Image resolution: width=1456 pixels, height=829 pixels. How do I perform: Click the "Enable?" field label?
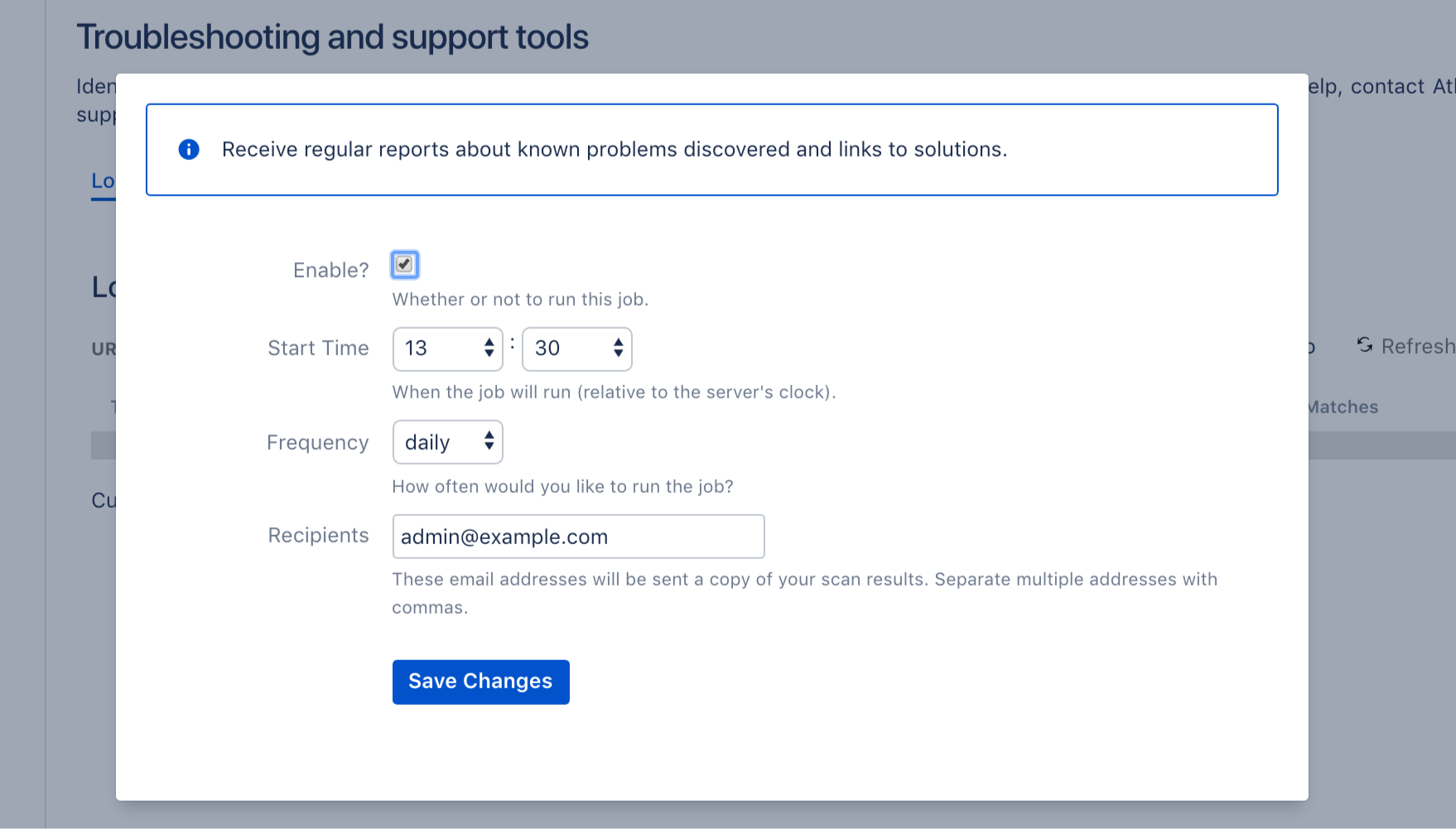coord(330,270)
